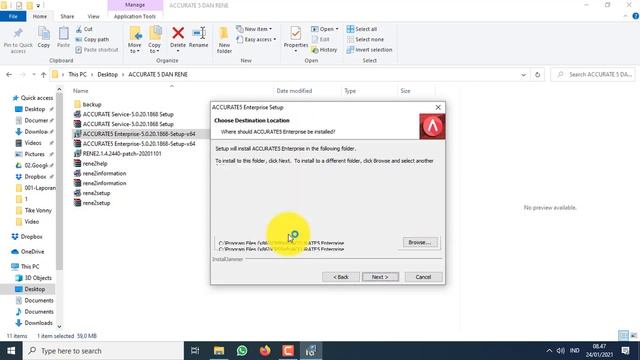Switch to the View ribbon tab
The width and height of the screenshot is (640, 360).
click(93, 16)
